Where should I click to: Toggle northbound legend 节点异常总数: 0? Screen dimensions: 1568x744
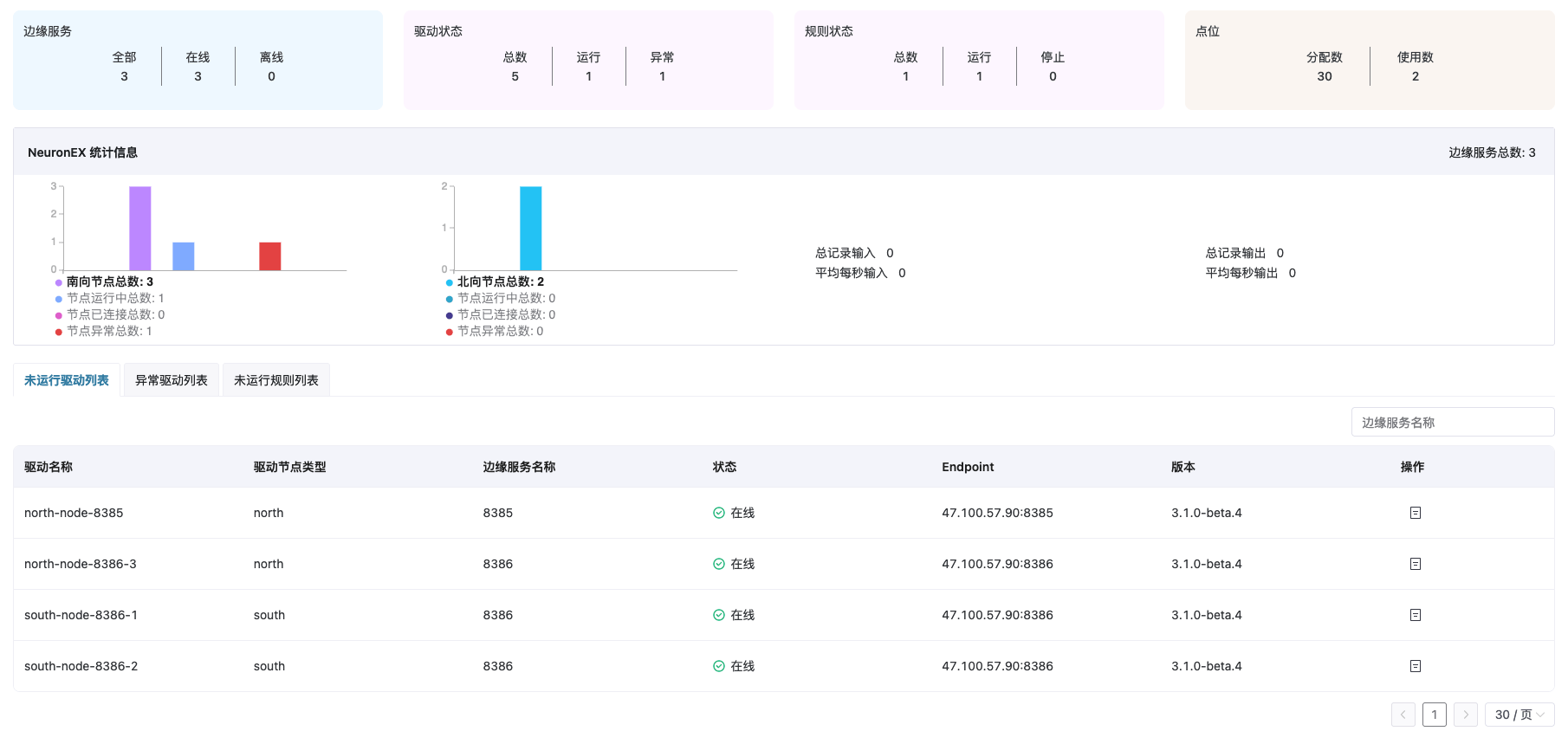(x=494, y=331)
